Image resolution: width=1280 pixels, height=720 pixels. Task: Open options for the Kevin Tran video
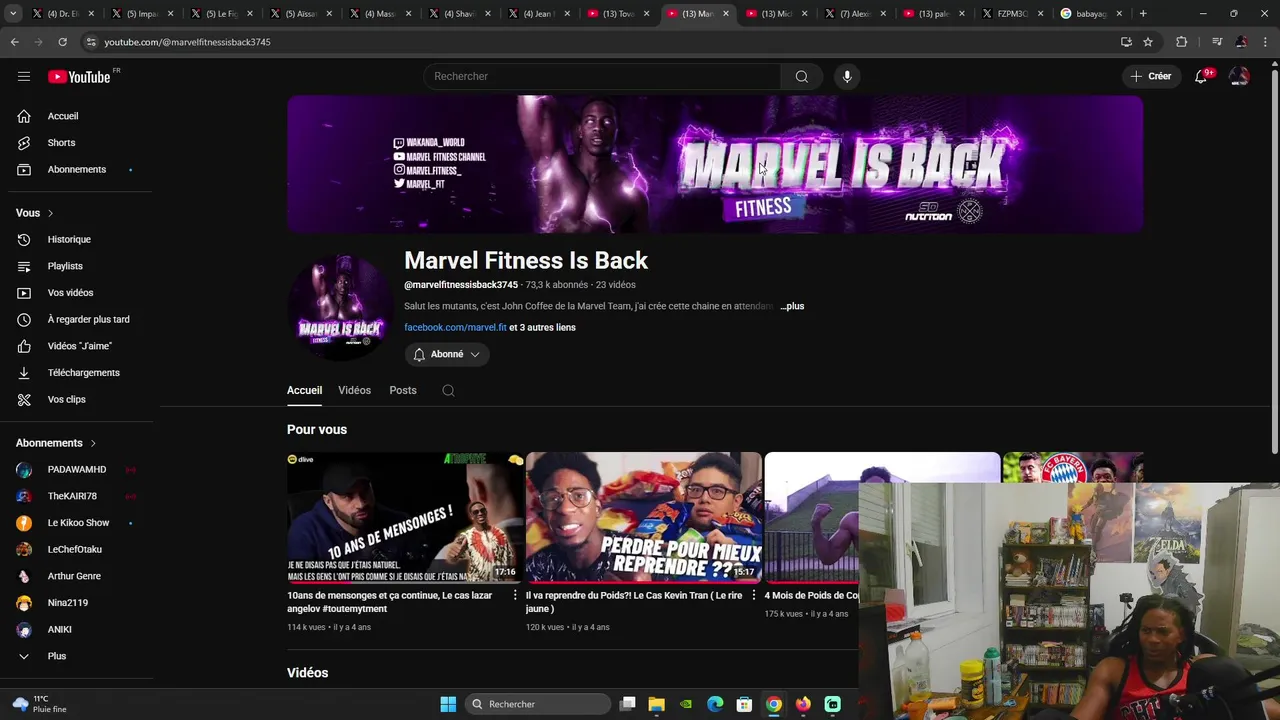click(754, 595)
